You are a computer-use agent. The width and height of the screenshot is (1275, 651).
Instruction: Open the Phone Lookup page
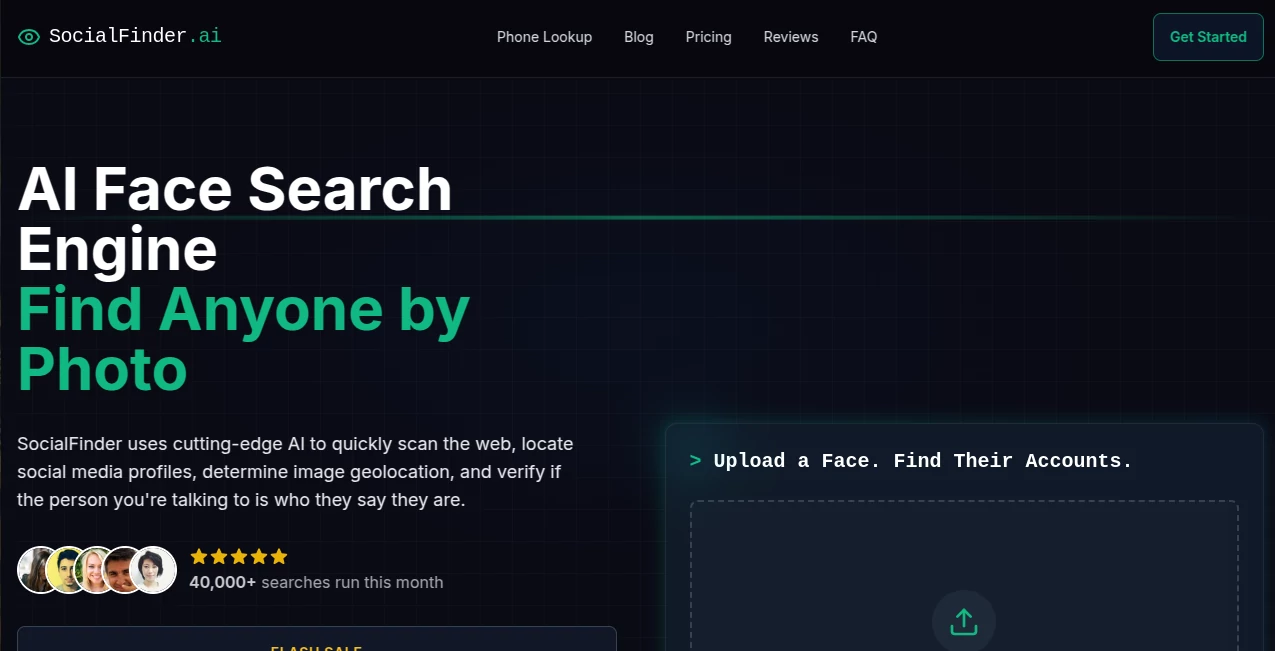tap(544, 37)
